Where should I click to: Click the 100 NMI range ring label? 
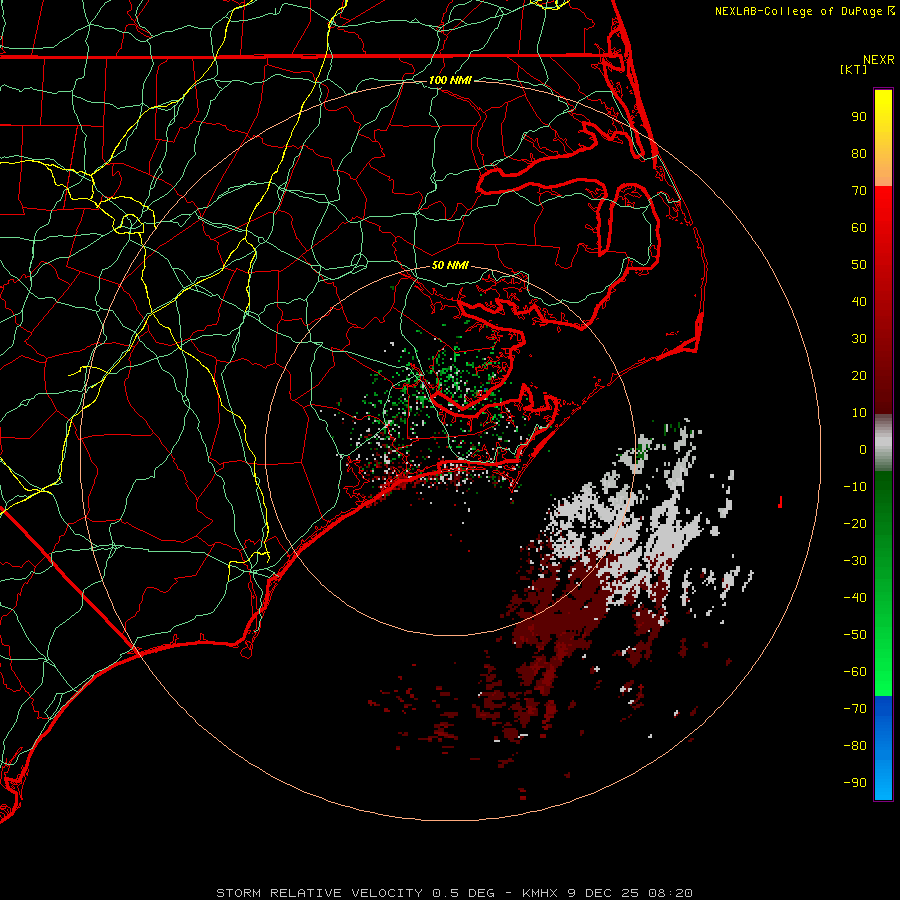pos(450,80)
